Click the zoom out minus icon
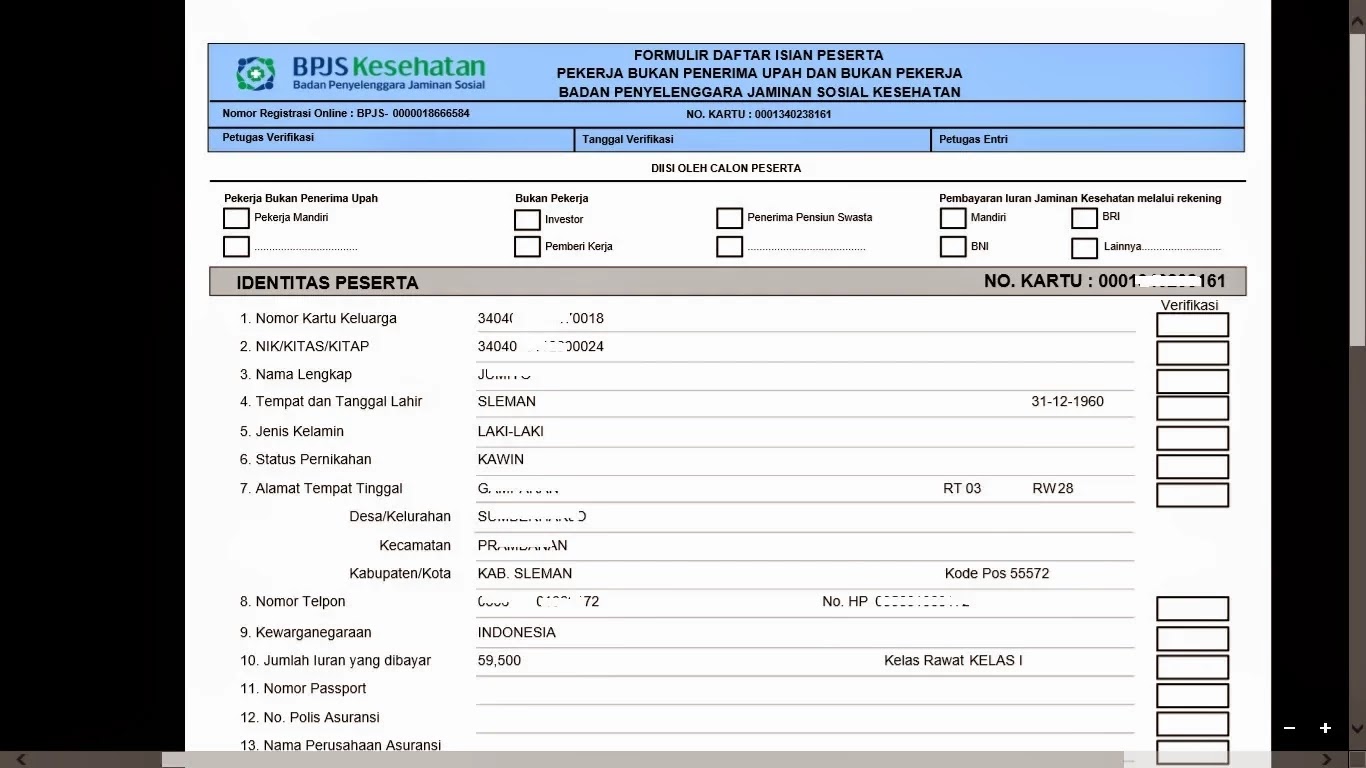This screenshot has width=1366, height=768. [x=1289, y=728]
